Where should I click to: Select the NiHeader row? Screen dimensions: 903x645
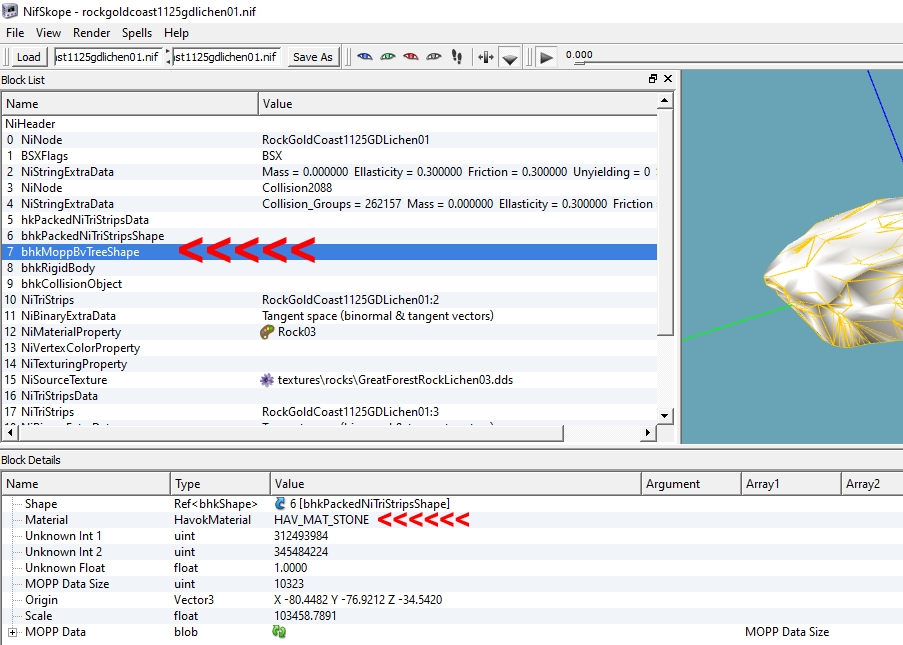pos(328,124)
